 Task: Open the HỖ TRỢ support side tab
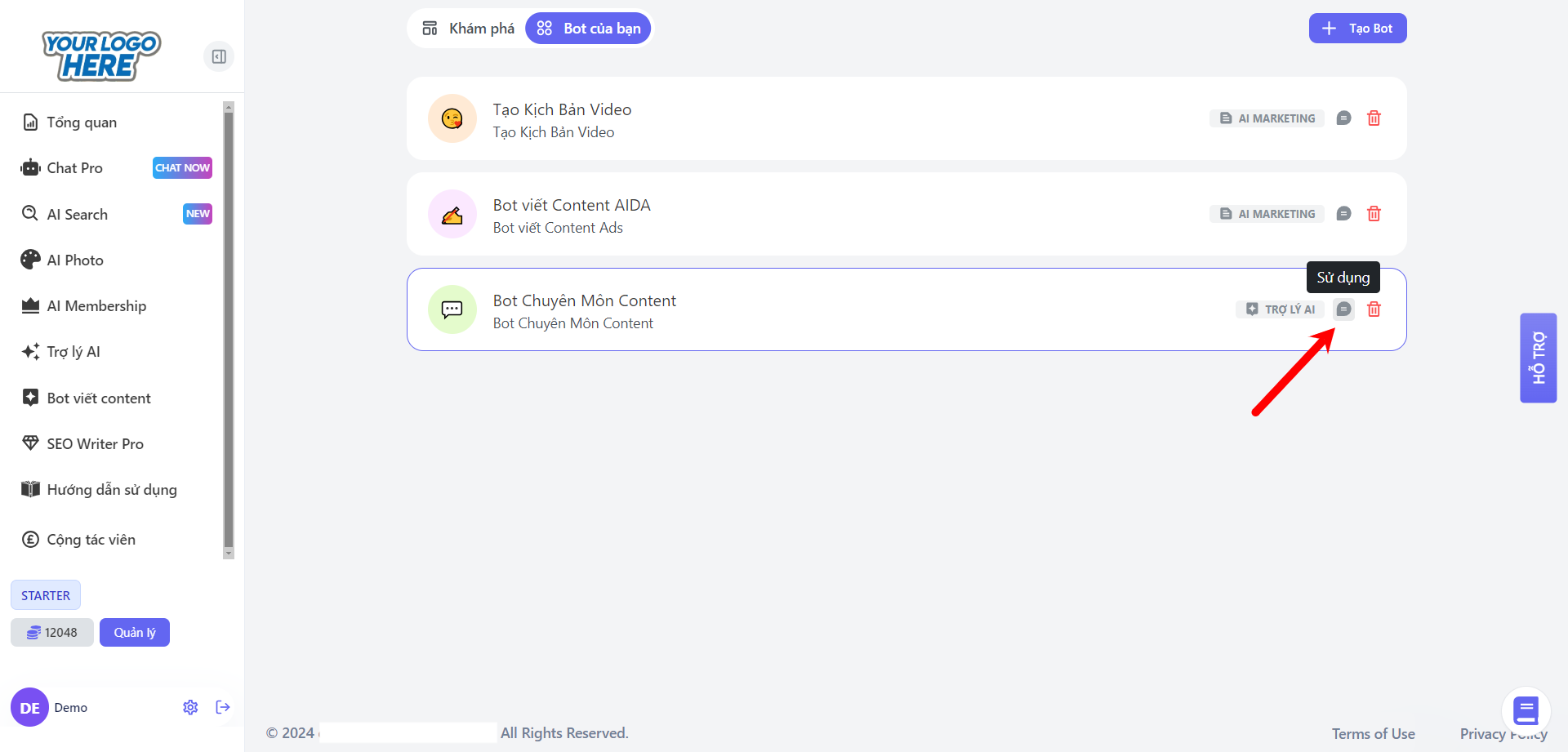(1538, 358)
